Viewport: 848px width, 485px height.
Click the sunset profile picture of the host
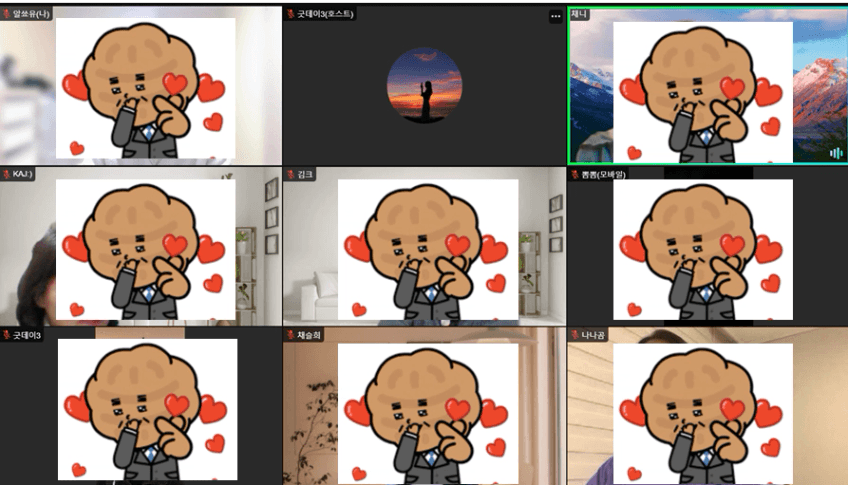point(425,85)
